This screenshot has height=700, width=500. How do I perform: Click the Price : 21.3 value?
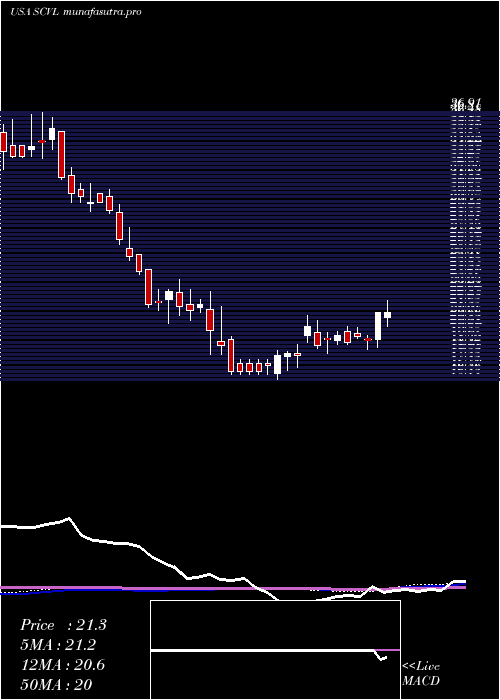(63, 625)
